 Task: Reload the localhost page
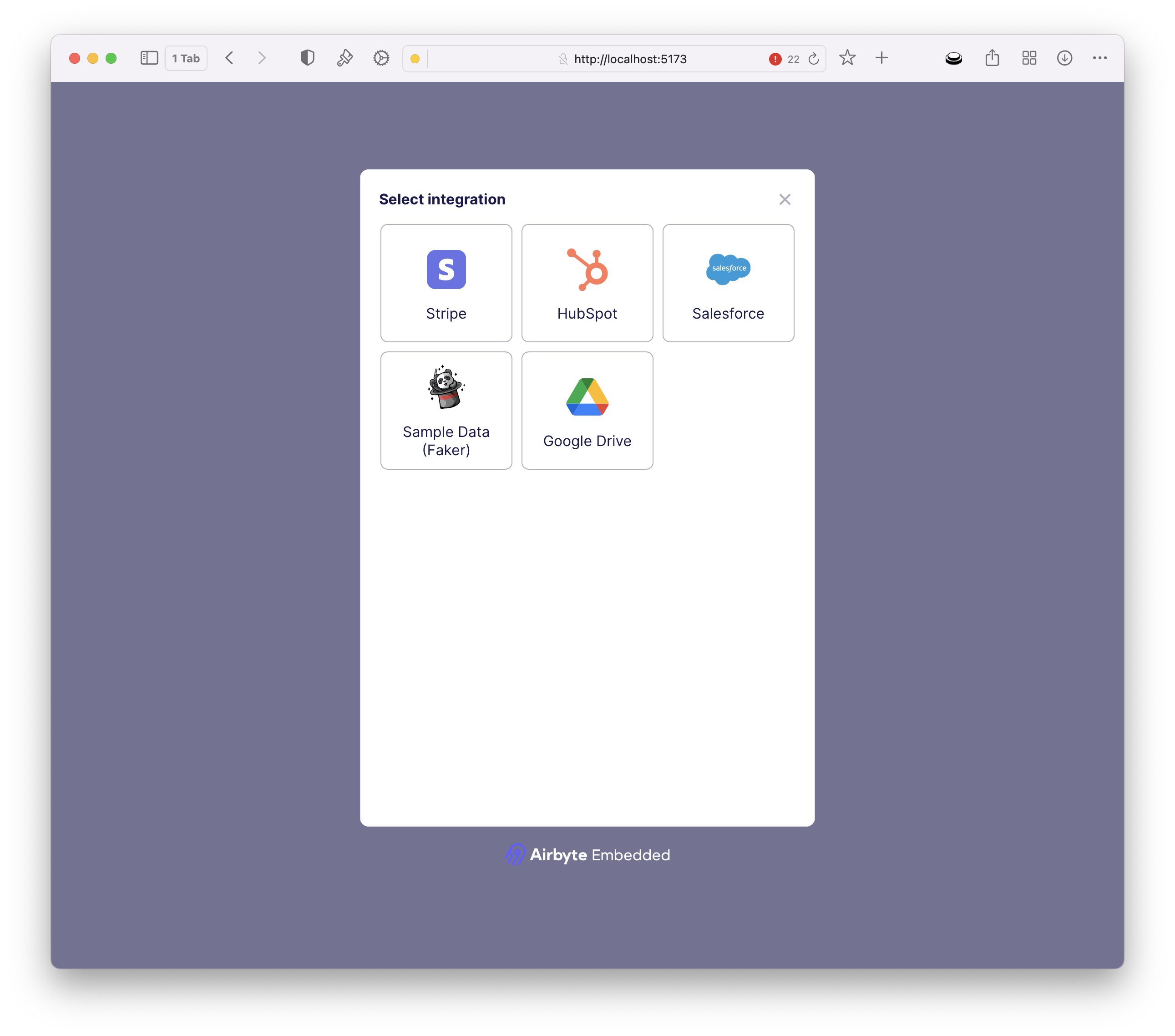[813, 59]
